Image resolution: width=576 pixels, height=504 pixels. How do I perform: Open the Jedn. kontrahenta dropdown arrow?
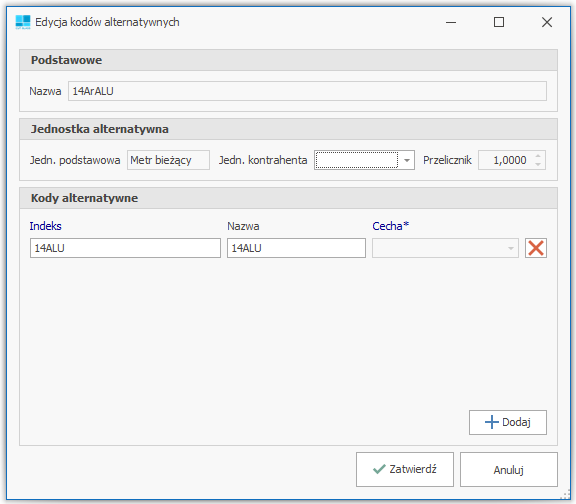click(x=407, y=160)
